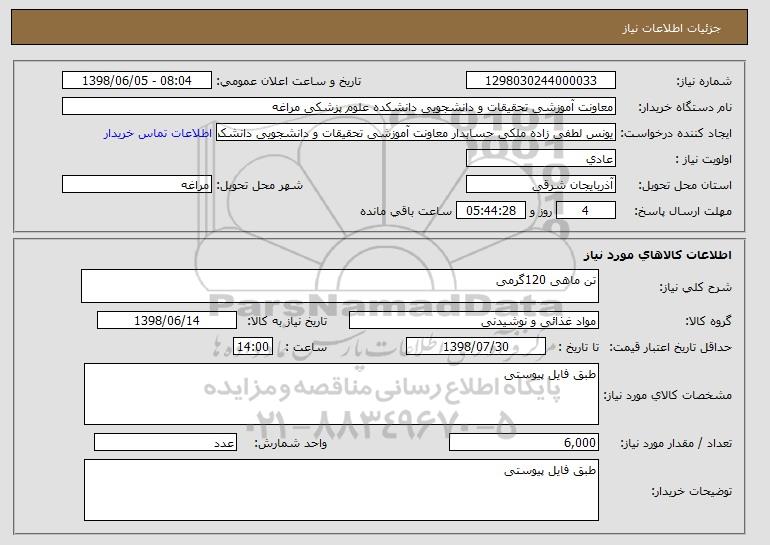The height and width of the screenshot is (545, 770).
Task: Click the مهلت ارسال پاسخ label
Action: (x=683, y=211)
